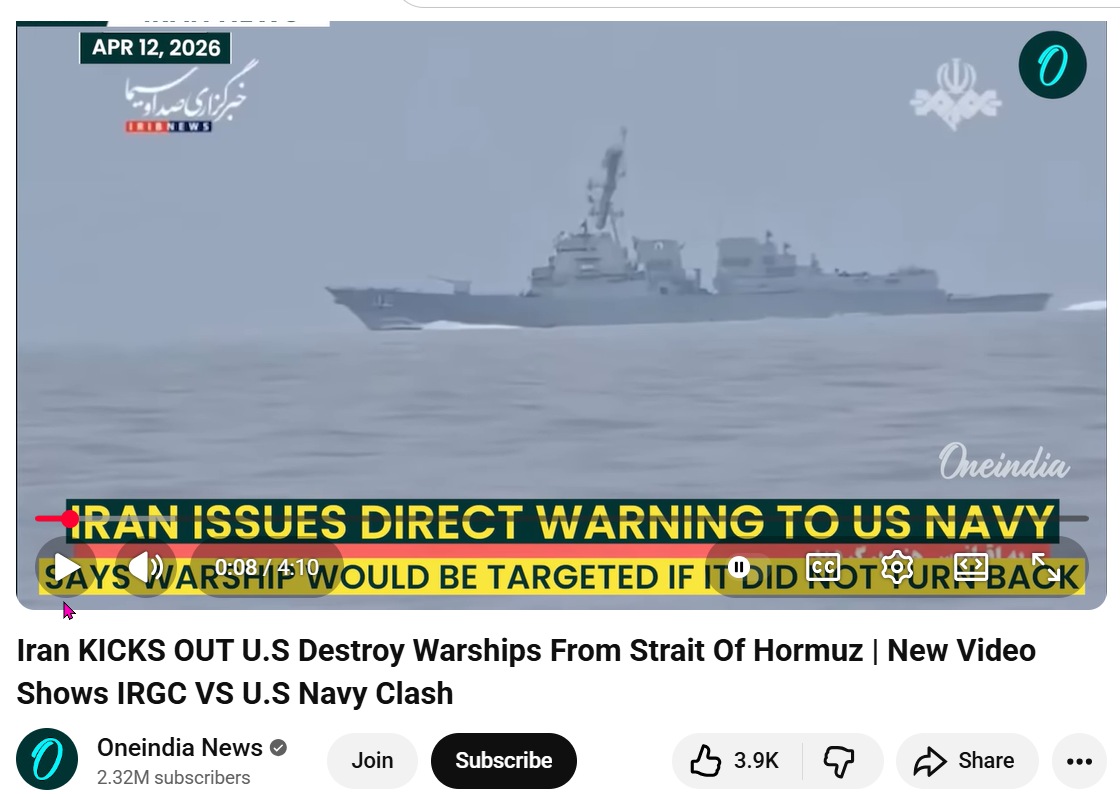Open the more actions three-dot menu
The image size is (1120, 794).
pyautogui.click(x=1079, y=761)
